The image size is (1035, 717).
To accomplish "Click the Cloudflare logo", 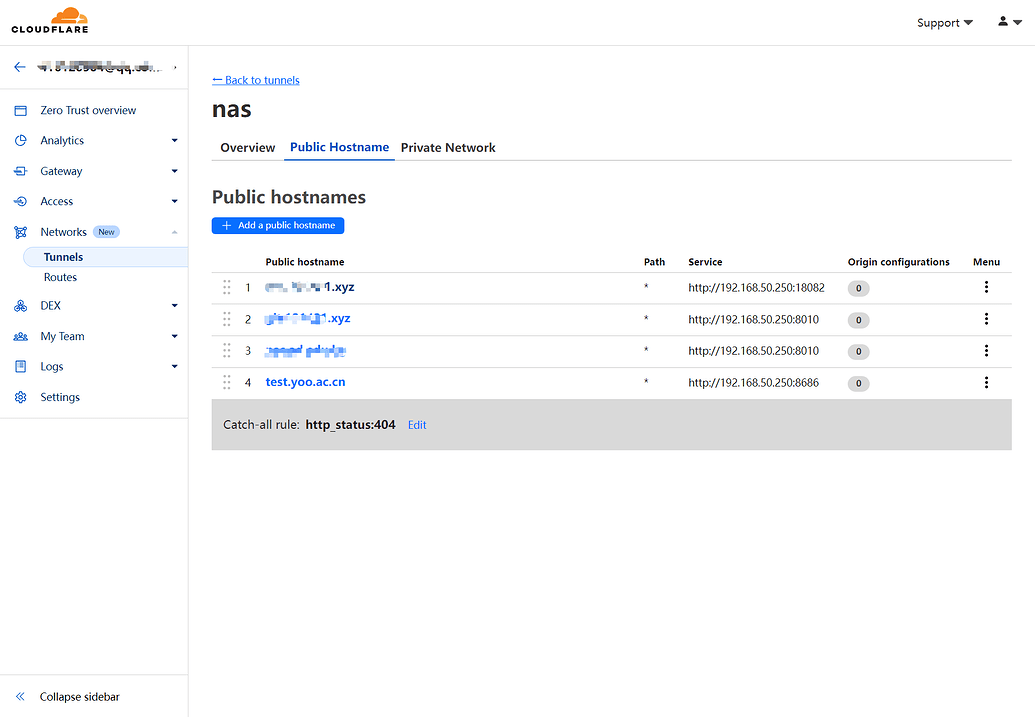I will coord(50,20).
